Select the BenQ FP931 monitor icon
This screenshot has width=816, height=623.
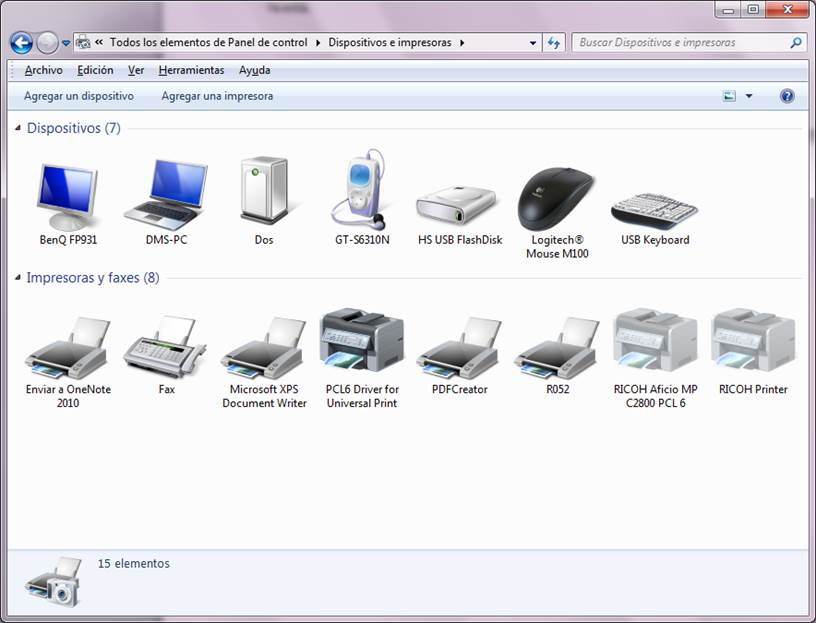[68, 196]
